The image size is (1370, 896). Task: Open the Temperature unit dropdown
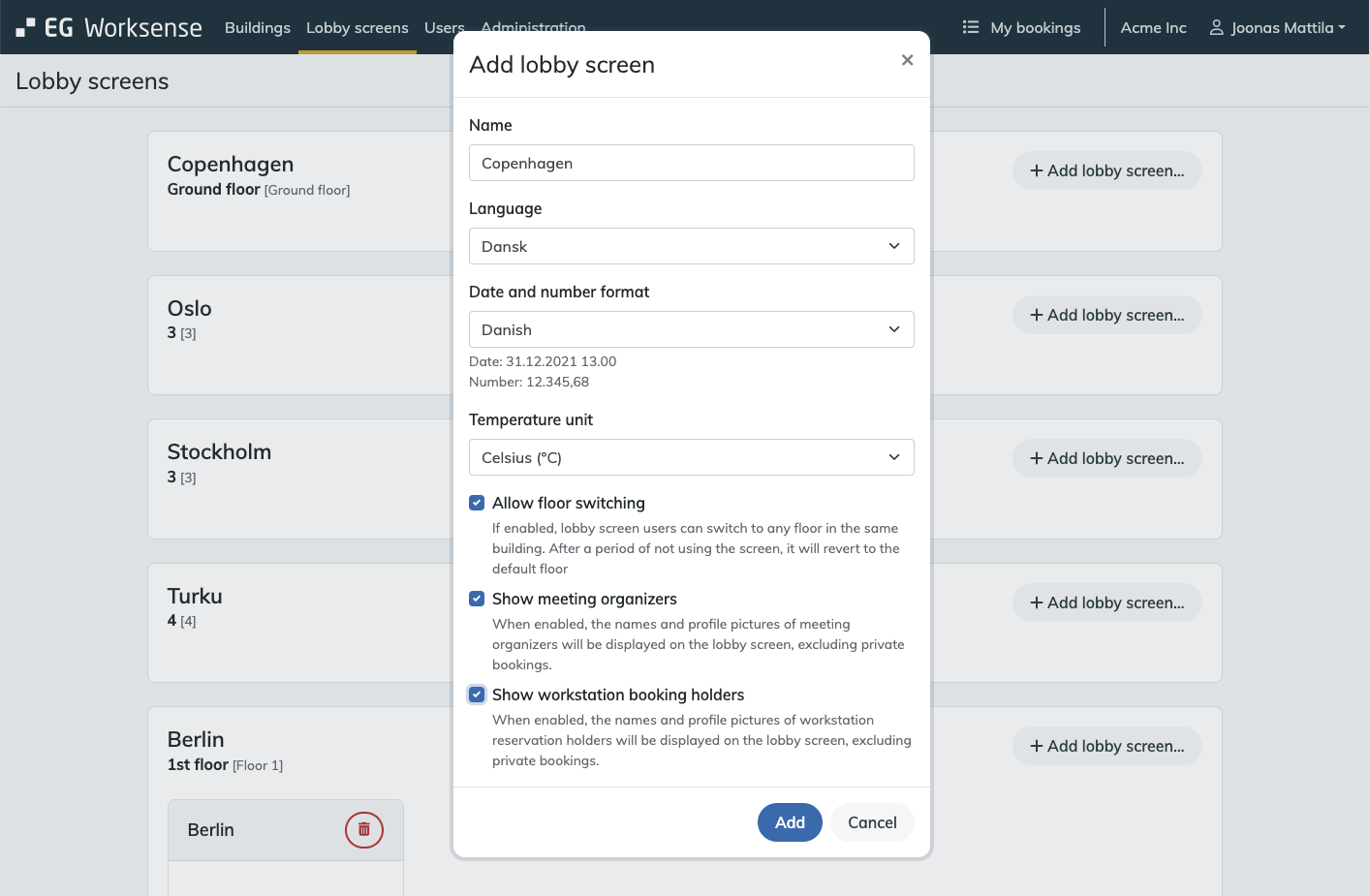click(691, 457)
